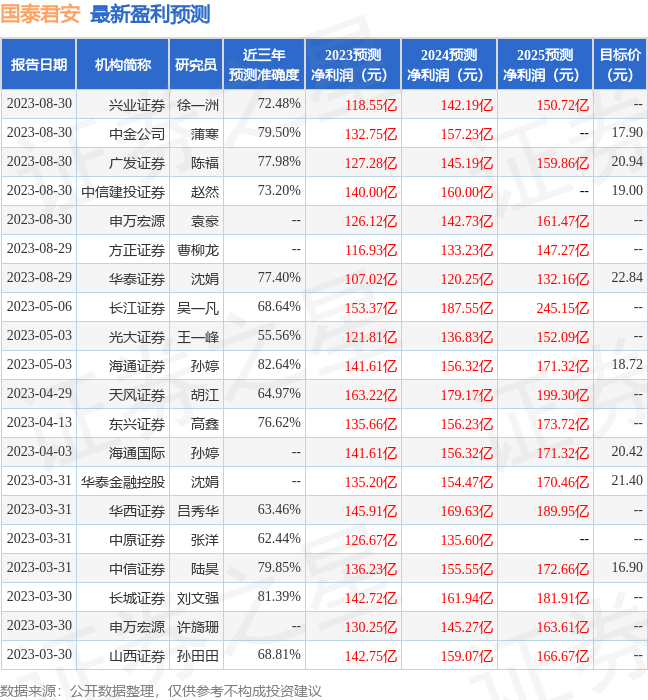Screen dimensions: 648x700
Task: Click researcher name 吕秀华
Action: click(x=198, y=512)
